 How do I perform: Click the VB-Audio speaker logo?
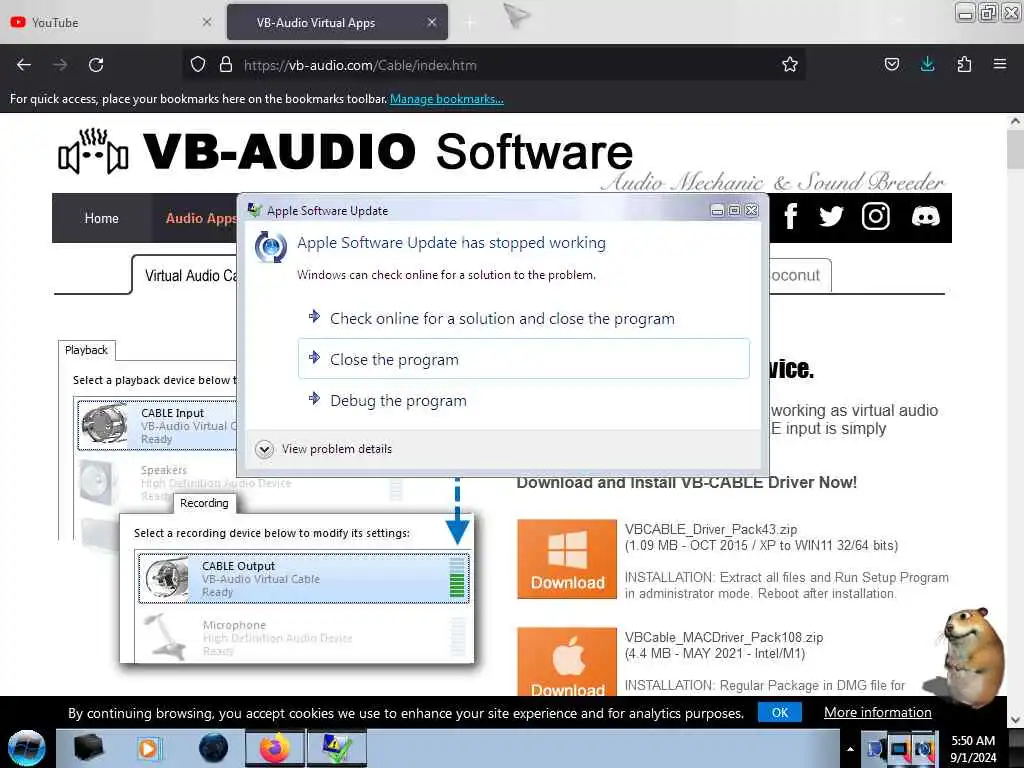tap(93, 152)
